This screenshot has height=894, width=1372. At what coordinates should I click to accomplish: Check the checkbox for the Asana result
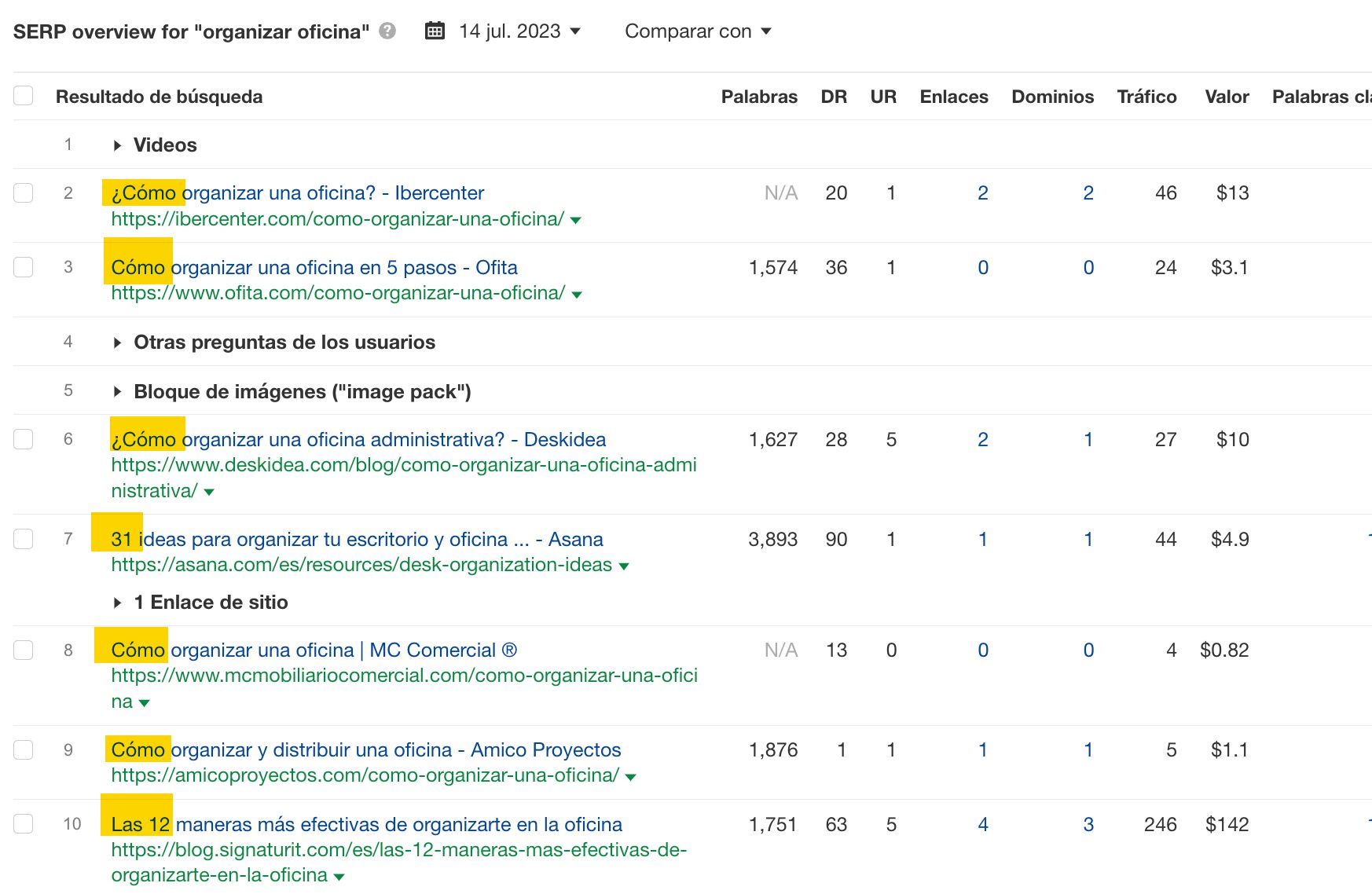[23, 539]
